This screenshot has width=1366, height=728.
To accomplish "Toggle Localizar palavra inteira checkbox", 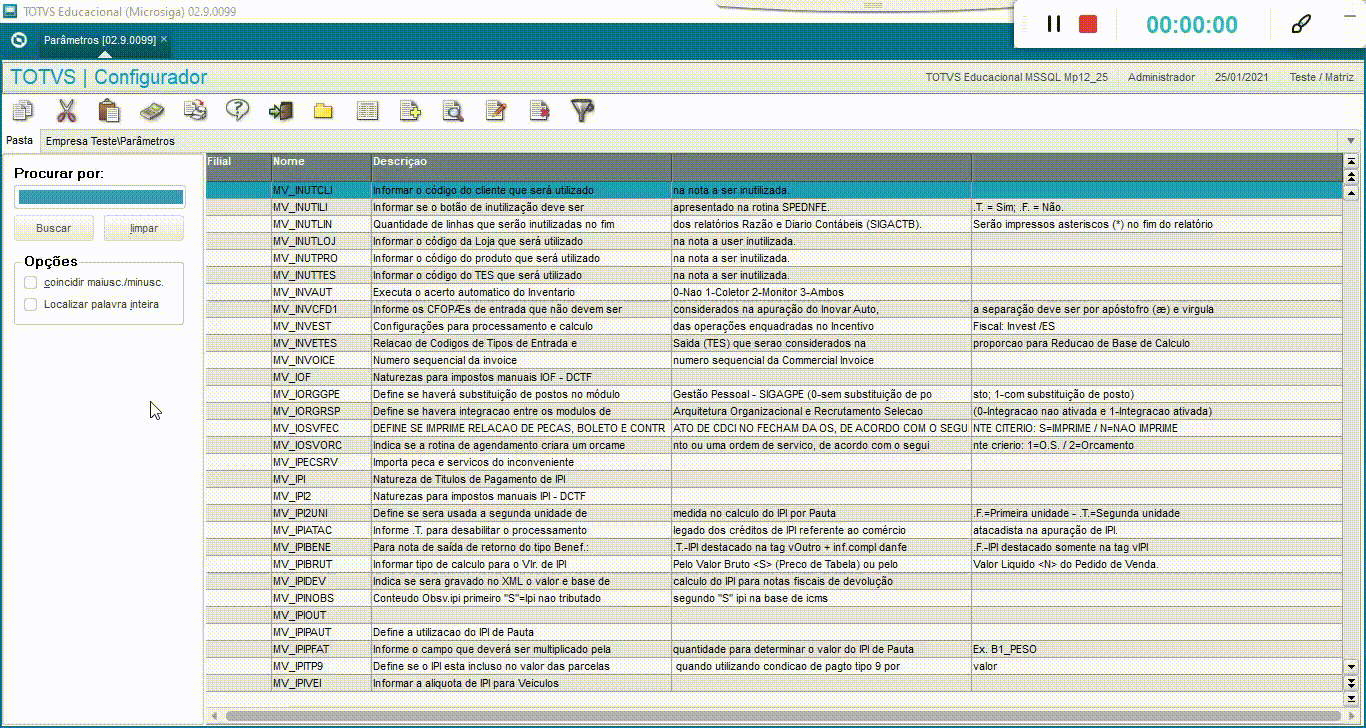I will [31, 304].
